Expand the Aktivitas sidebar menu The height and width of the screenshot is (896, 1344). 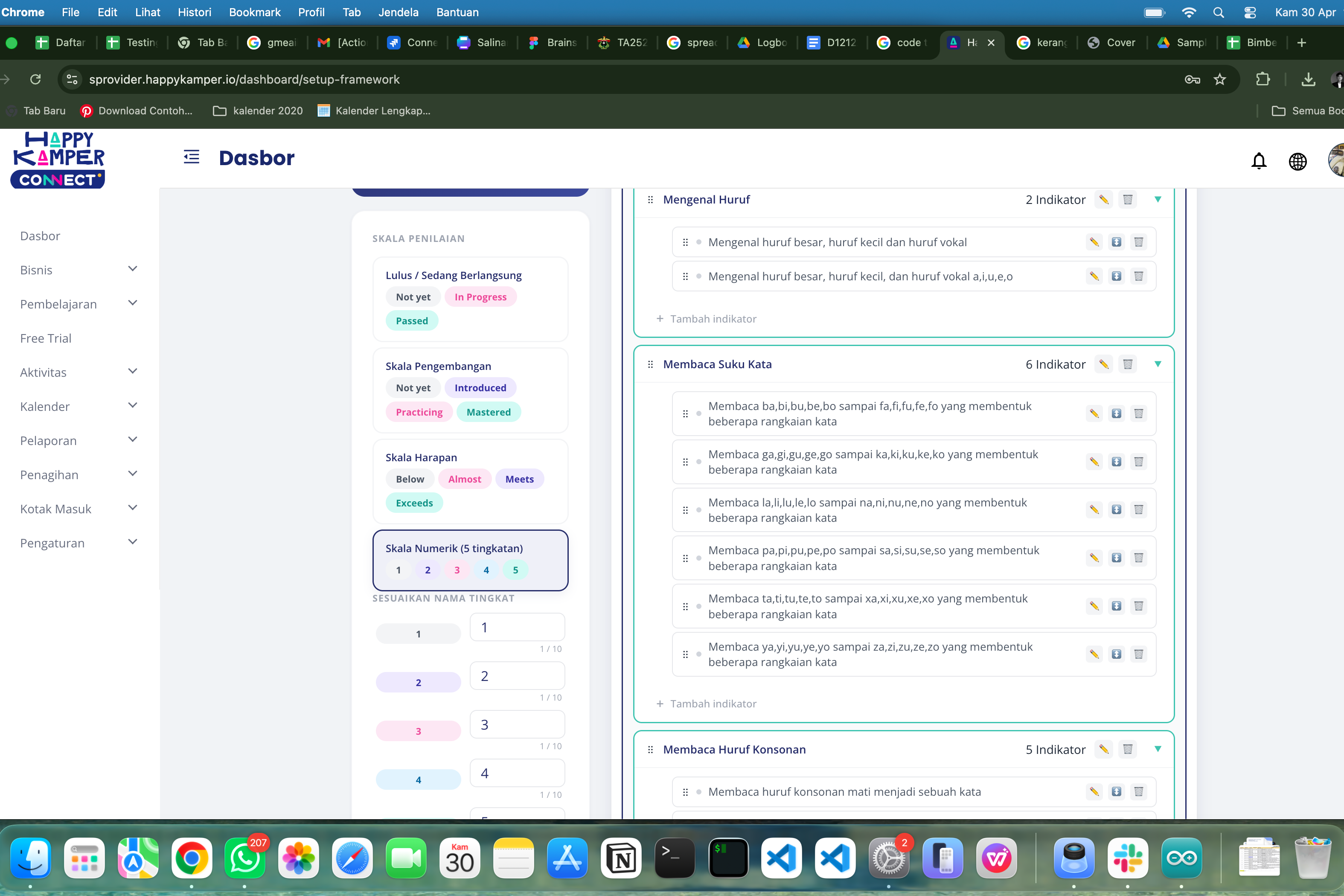tap(133, 372)
